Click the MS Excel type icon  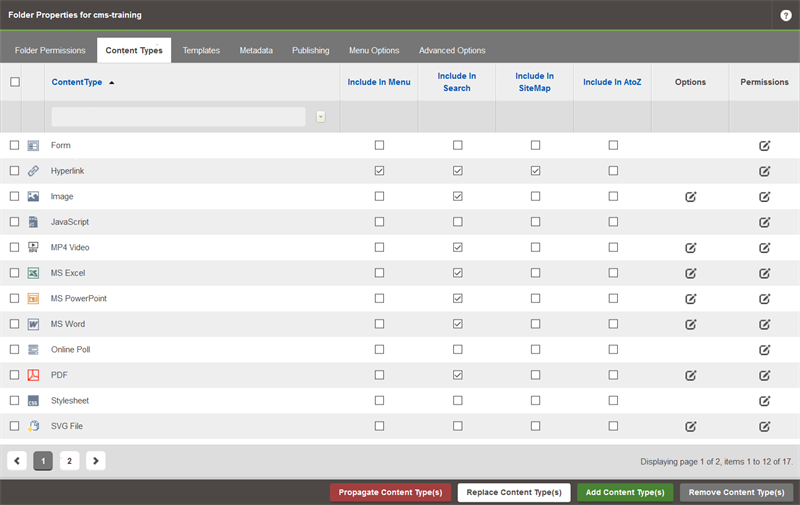click(33, 273)
